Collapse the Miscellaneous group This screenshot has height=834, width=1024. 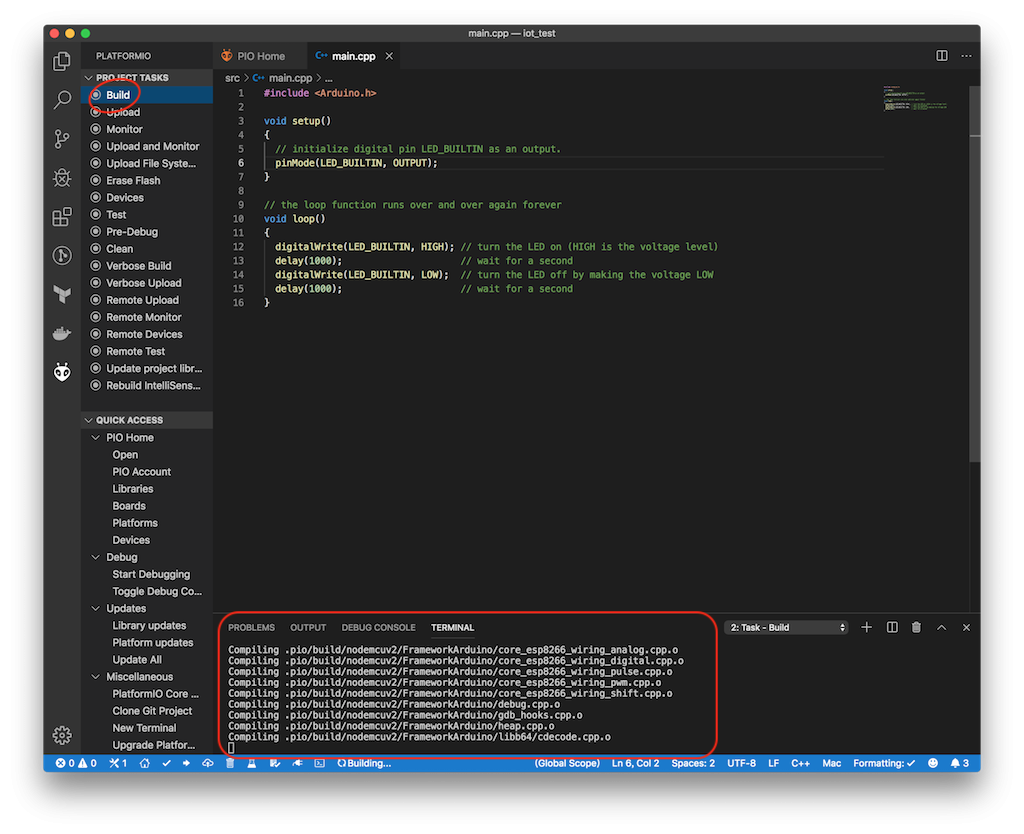click(x=96, y=677)
